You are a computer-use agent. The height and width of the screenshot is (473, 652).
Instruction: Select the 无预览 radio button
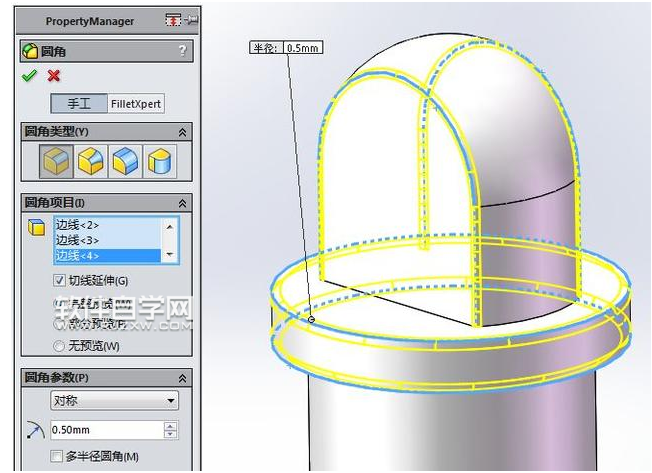58,346
